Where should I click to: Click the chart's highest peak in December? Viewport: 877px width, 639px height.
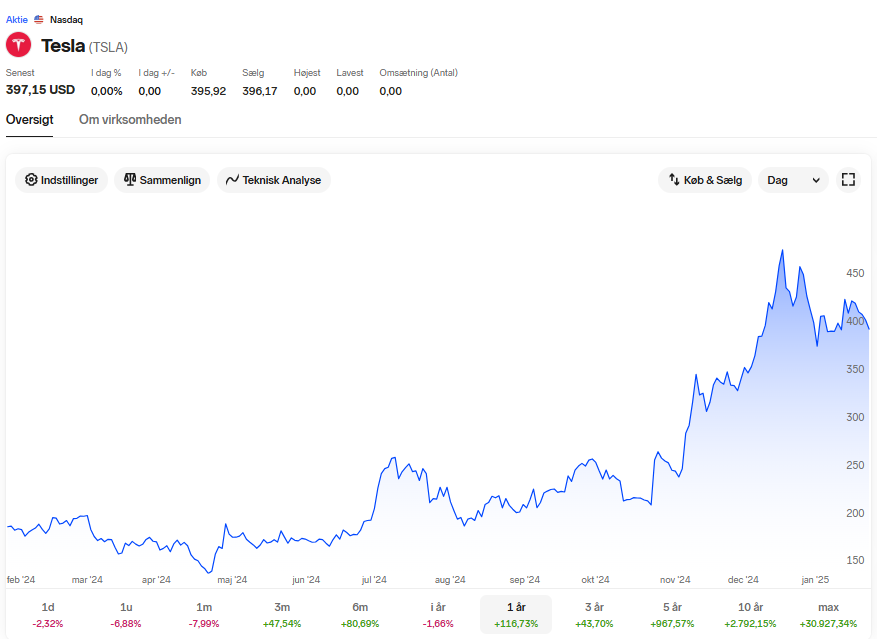(x=782, y=251)
